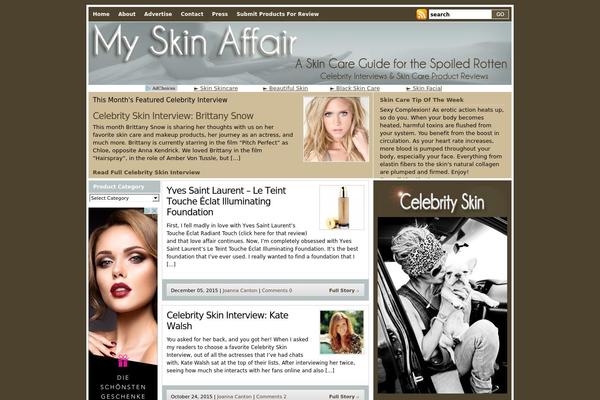The width and height of the screenshot is (600, 400).
Task: Click the 'Skin Care Tip Of The Week' heading
Action: click(422, 100)
